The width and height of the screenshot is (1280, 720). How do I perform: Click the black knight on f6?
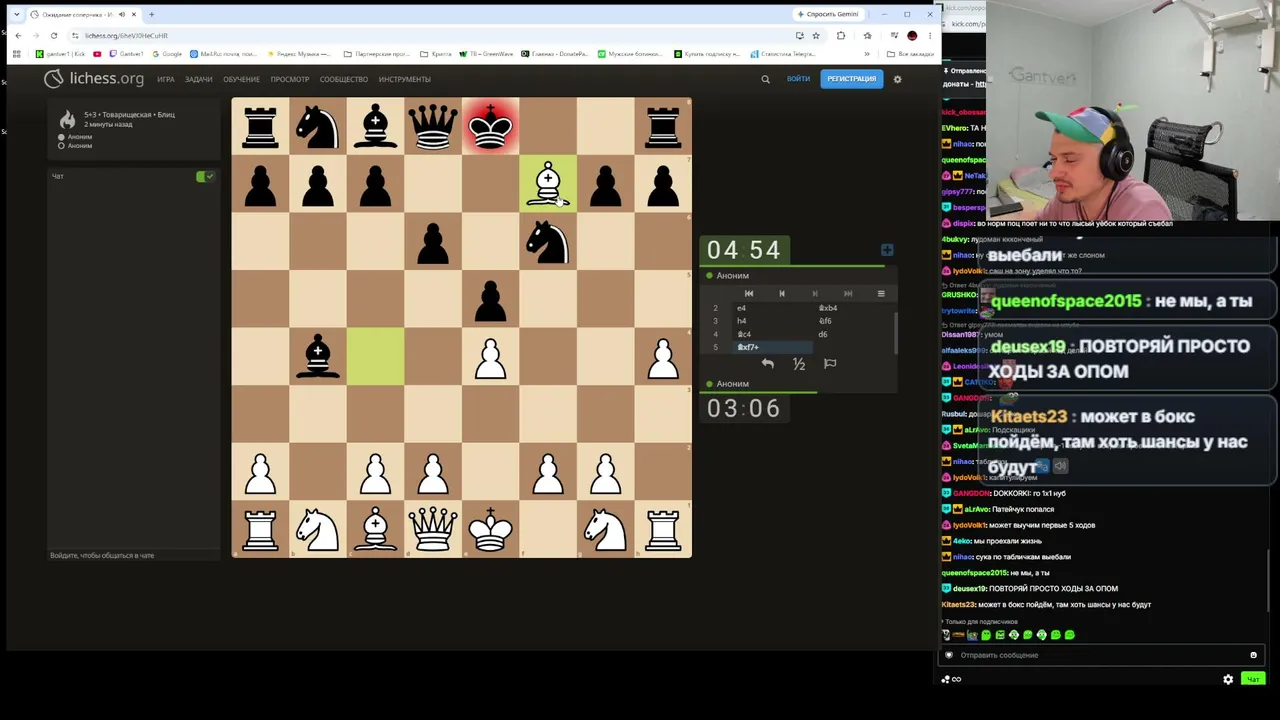click(x=548, y=242)
